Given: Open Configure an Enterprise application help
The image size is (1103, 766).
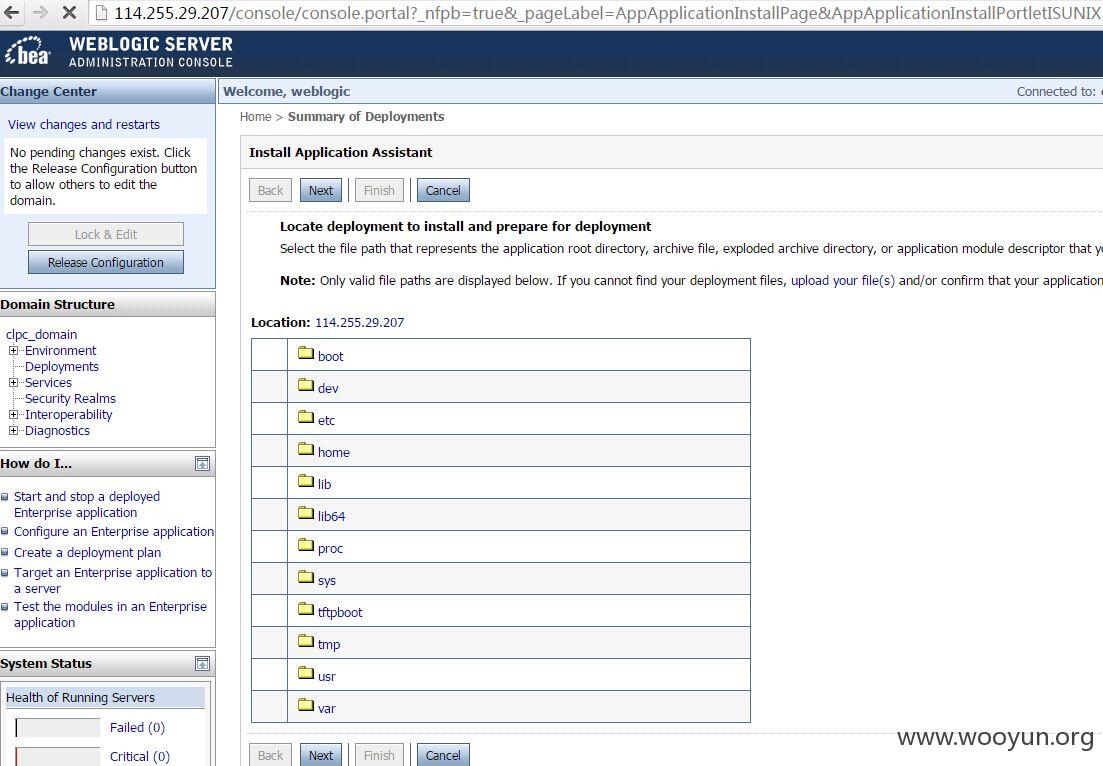Looking at the screenshot, I should pos(114,532).
